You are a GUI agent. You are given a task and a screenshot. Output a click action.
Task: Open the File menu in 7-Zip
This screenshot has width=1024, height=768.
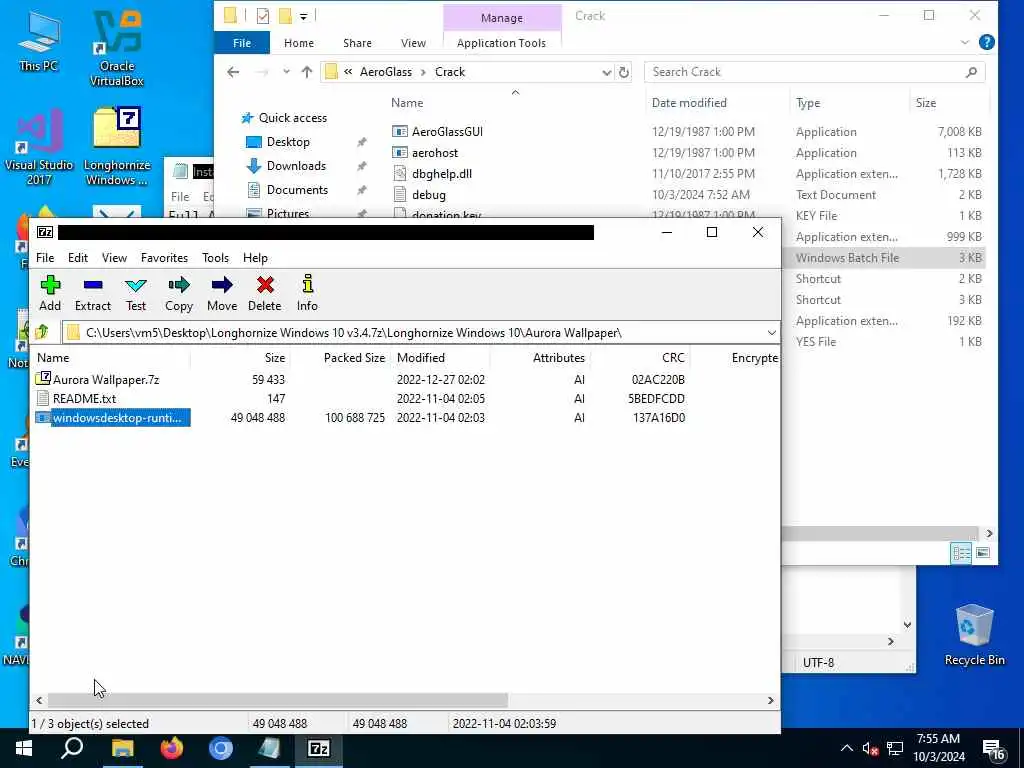(x=45, y=258)
